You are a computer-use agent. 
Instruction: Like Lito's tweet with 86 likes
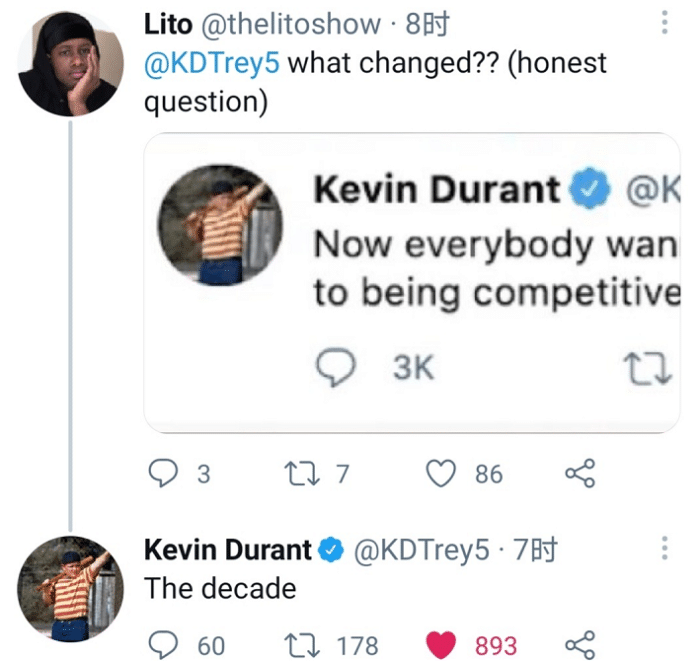[x=441, y=473]
